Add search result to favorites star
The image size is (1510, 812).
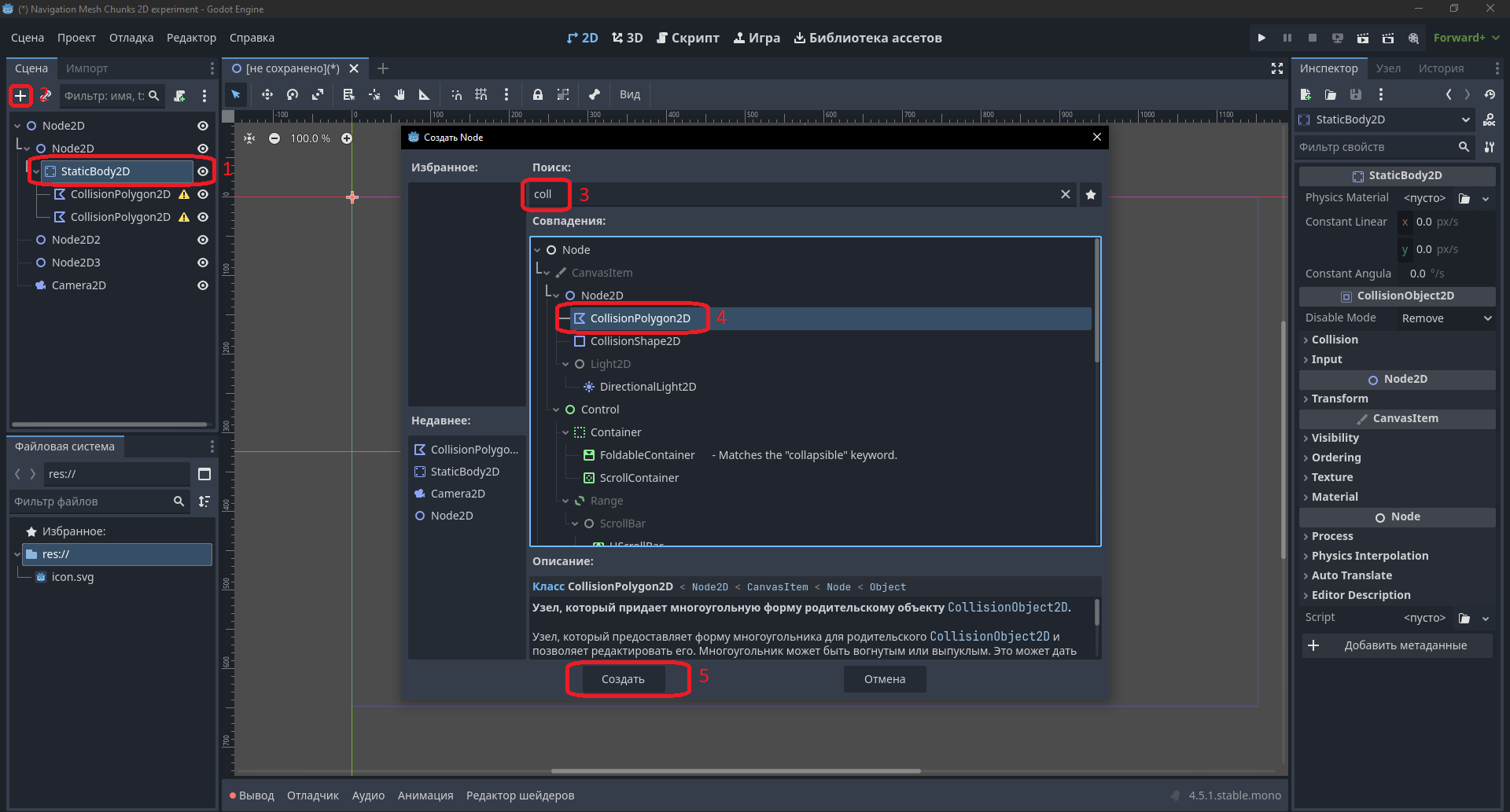(1091, 194)
